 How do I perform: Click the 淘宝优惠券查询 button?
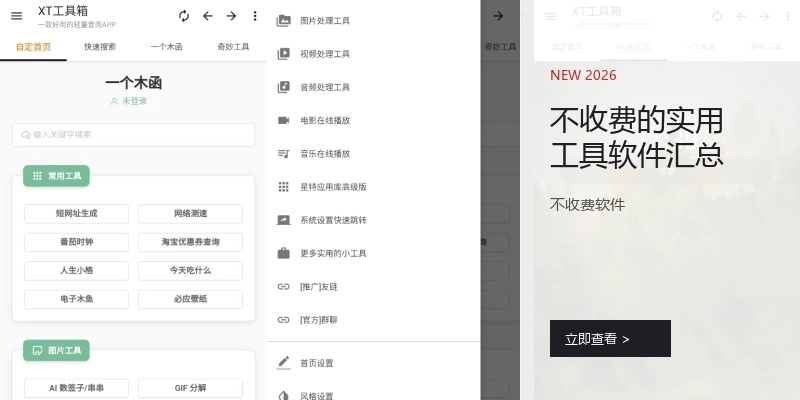click(190, 242)
